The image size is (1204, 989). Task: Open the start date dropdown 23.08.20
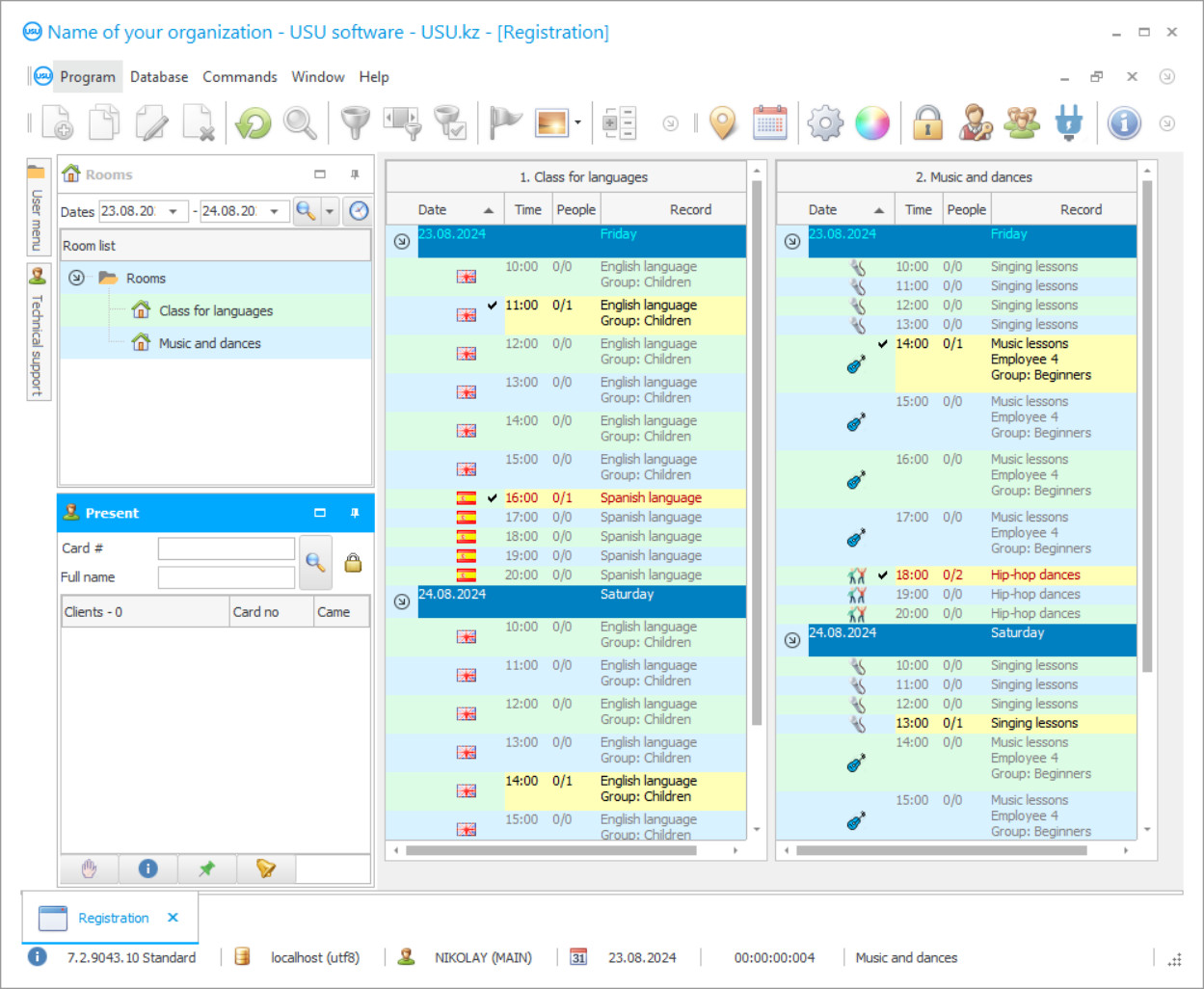pyautogui.click(x=172, y=210)
